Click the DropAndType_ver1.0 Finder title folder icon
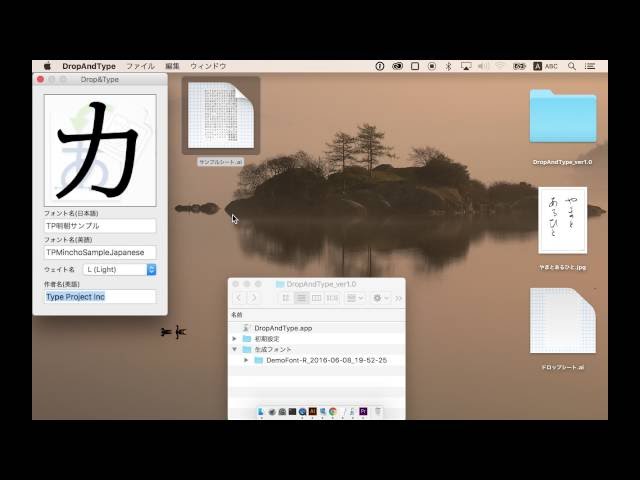Image resolution: width=640 pixels, height=480 pixels. click(x=280, y=284)
